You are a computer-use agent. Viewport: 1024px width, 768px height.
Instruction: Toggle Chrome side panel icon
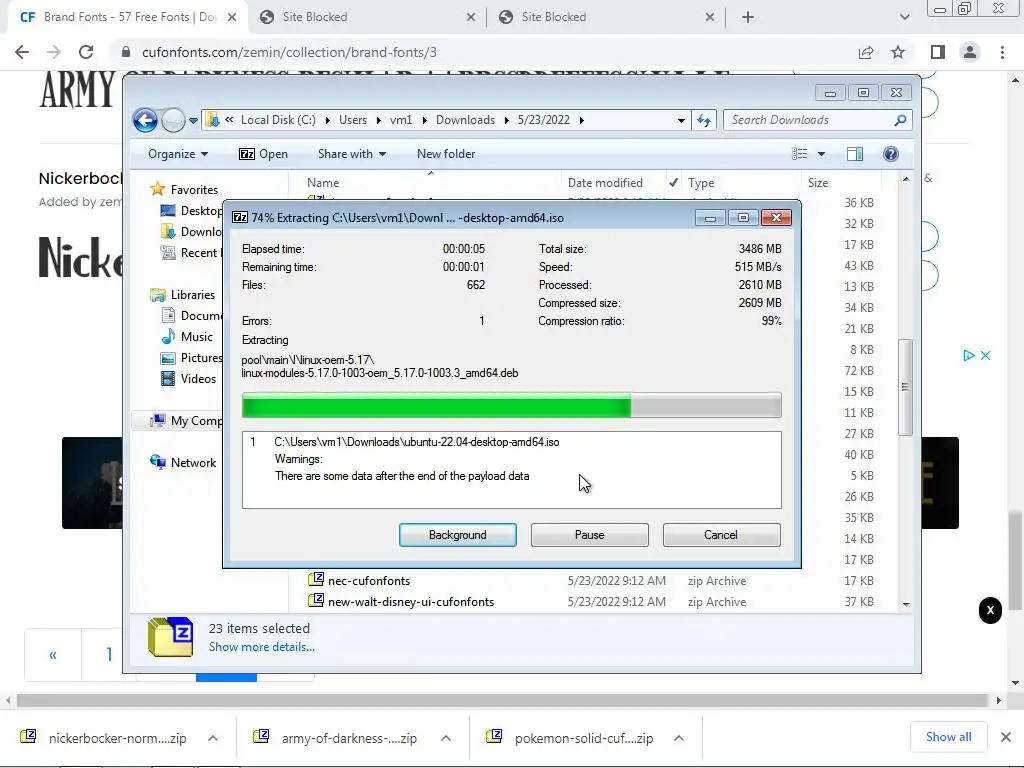click(x=938, y=52)
